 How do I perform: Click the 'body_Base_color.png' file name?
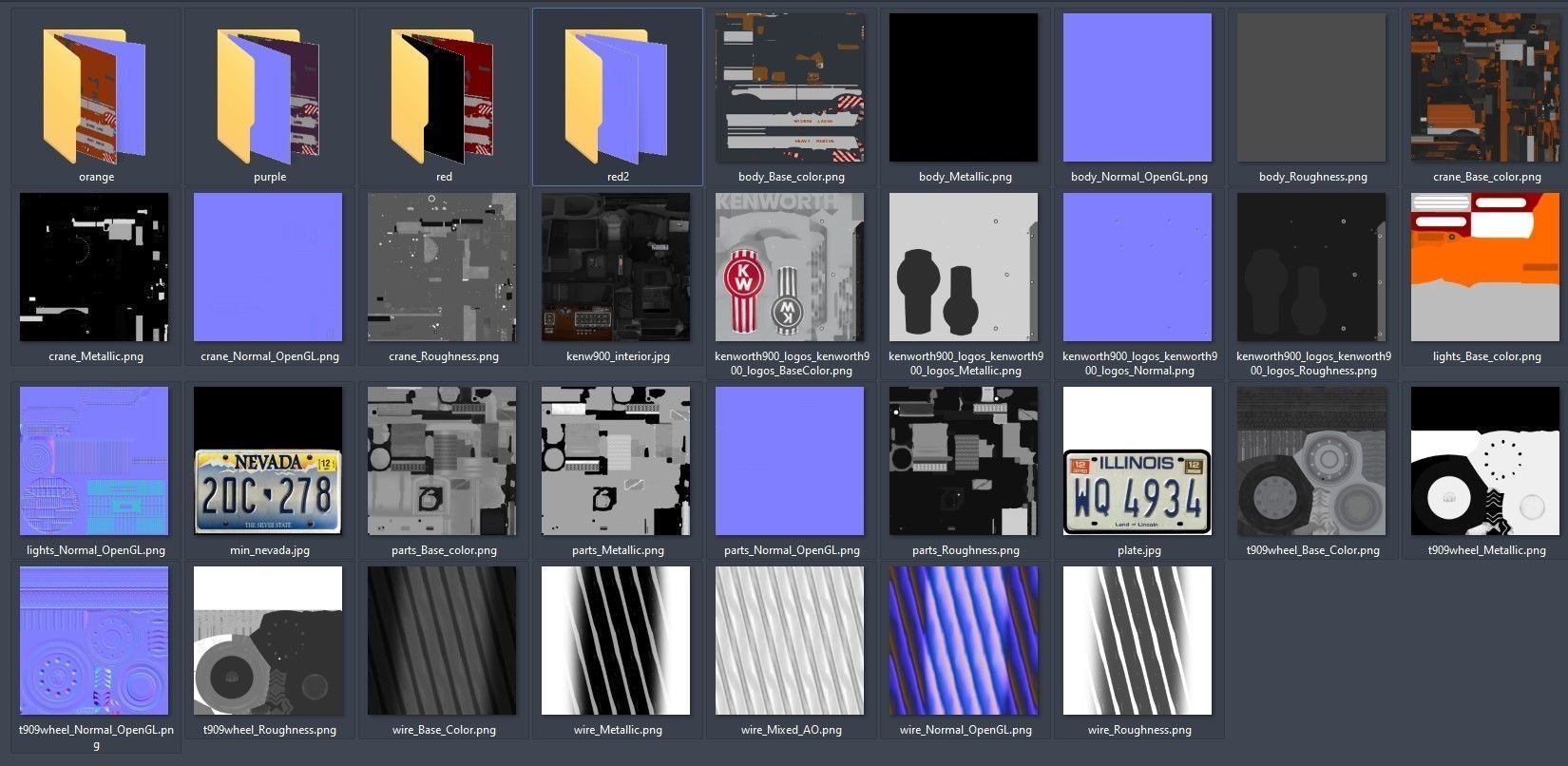coord(792,177)
